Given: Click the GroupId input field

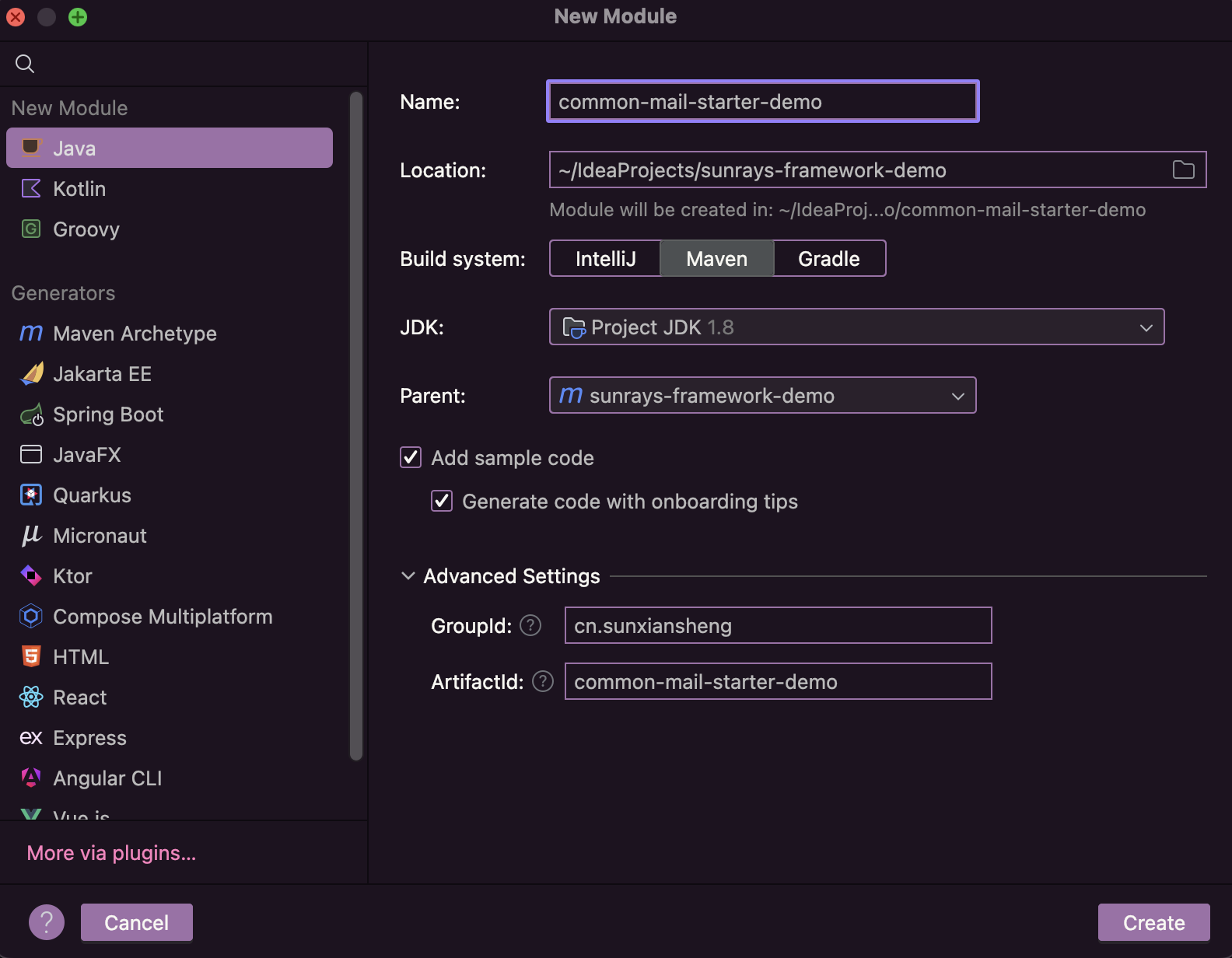Looking at the screenshot, I should 778,625.
